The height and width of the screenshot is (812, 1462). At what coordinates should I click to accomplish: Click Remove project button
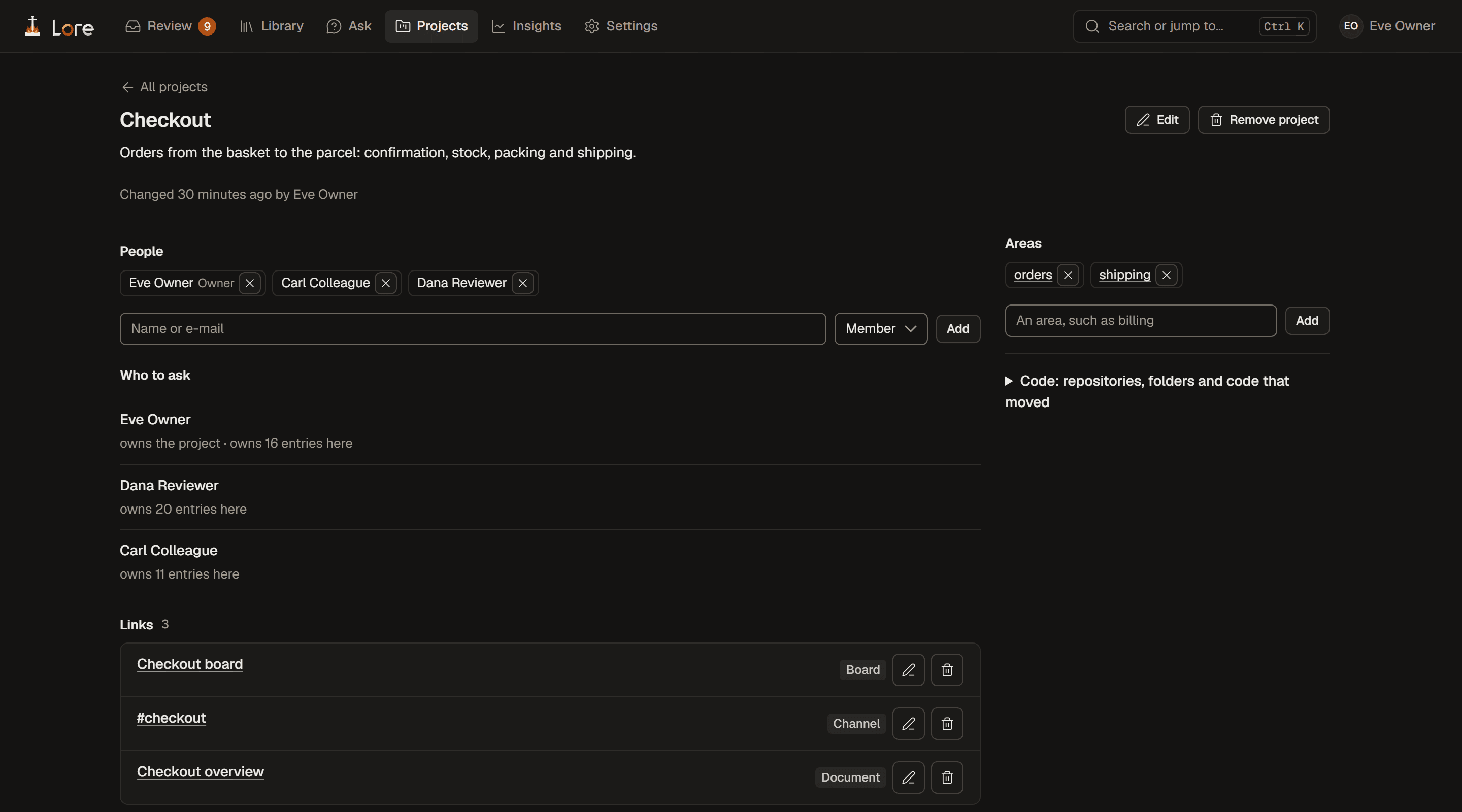[x=1264, y=120]
